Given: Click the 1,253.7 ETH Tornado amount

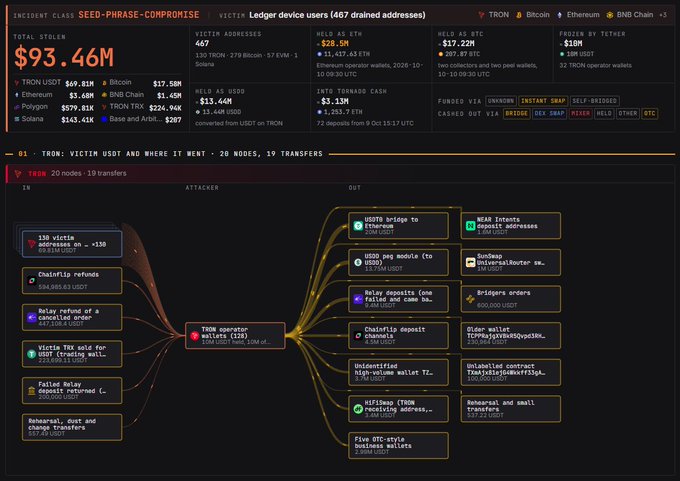Looking at the screenshot, I should [x=343, y=112].
